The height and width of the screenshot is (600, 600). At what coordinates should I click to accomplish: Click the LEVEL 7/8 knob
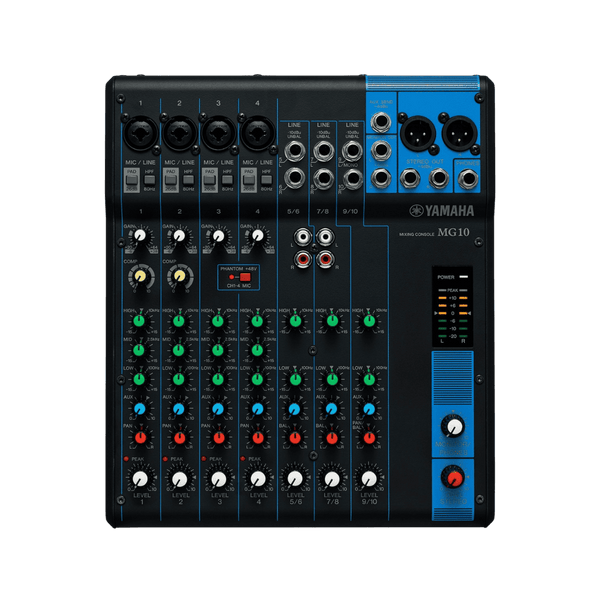332,479
